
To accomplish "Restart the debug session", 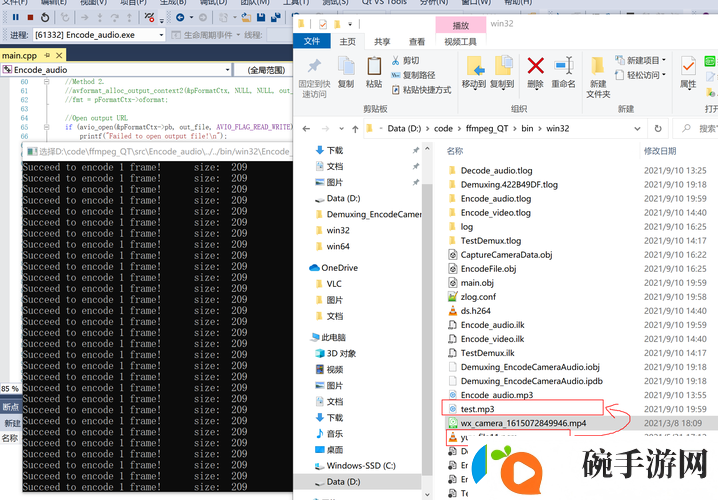I will [x=45, y=17].
